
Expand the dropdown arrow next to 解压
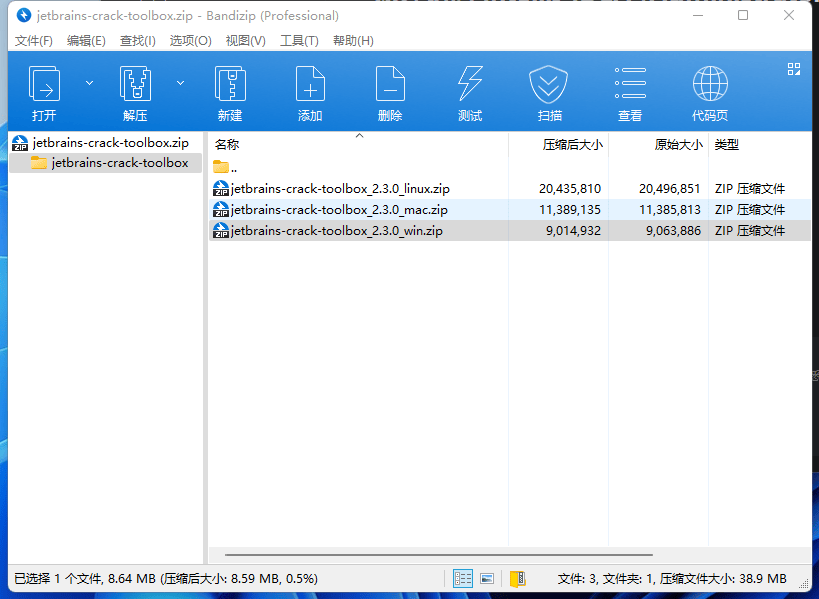180,83
